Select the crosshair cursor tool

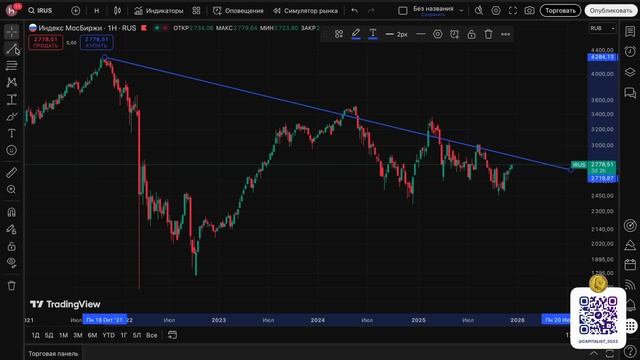[11, 31]
